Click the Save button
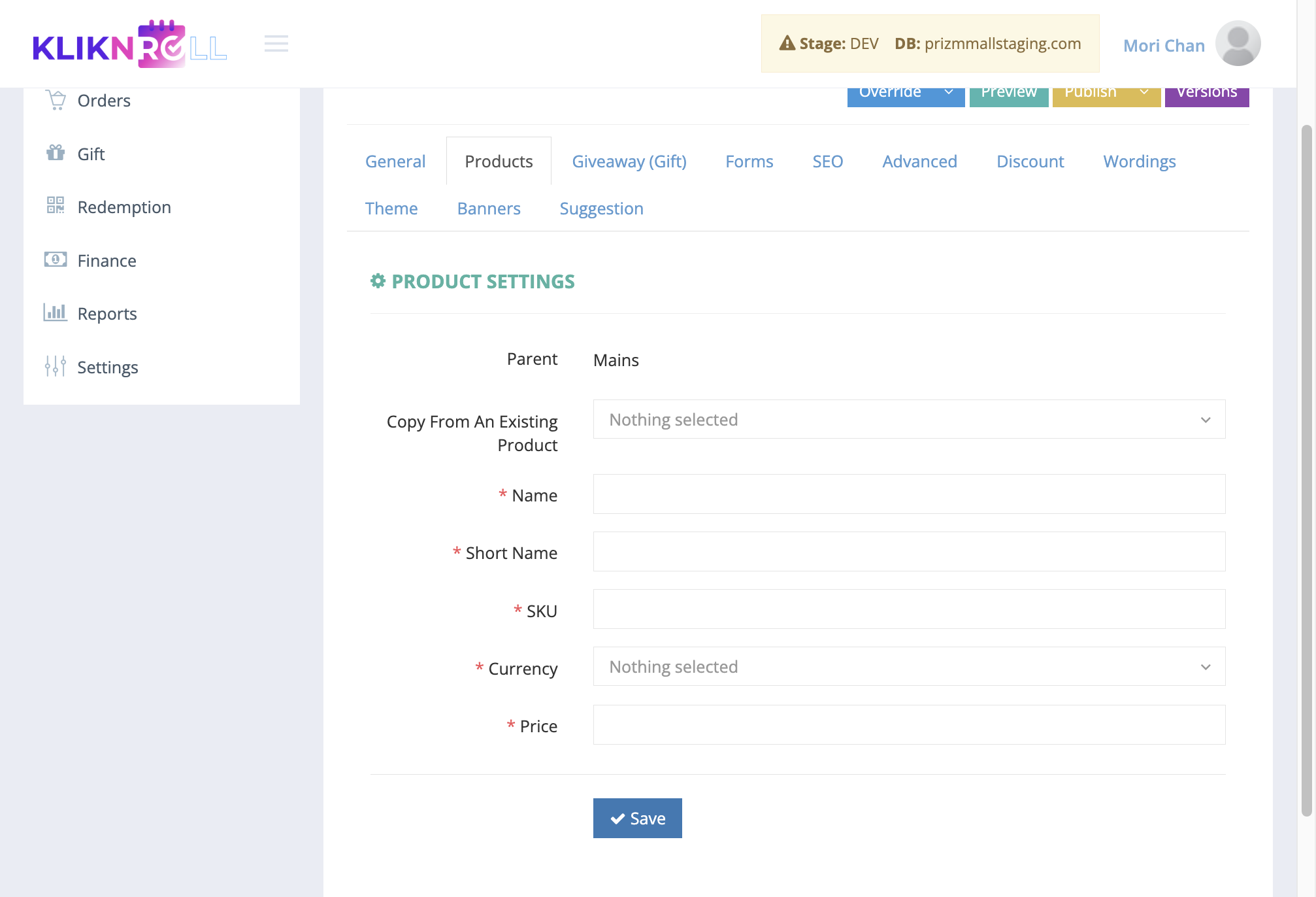The width and height of the screenshot is (1316, 897). 637,818
